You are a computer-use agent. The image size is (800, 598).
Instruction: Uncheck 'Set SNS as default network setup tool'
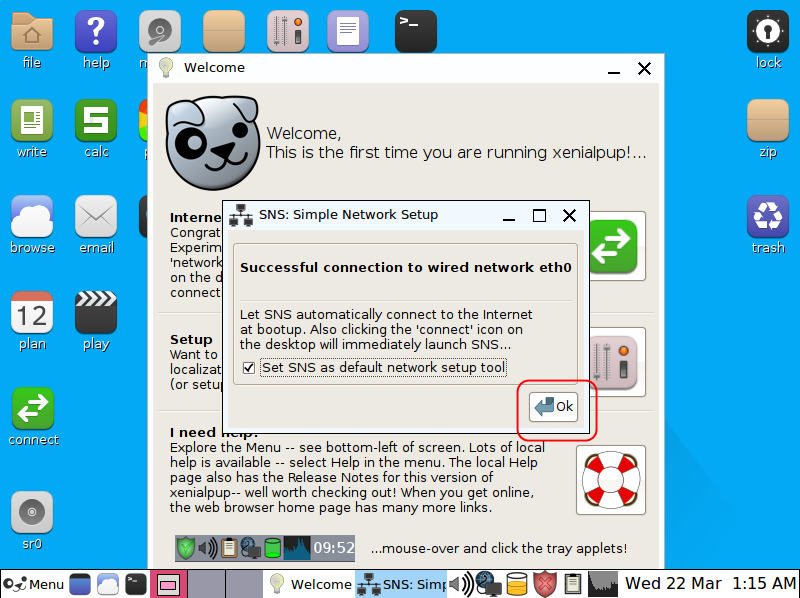249,367
